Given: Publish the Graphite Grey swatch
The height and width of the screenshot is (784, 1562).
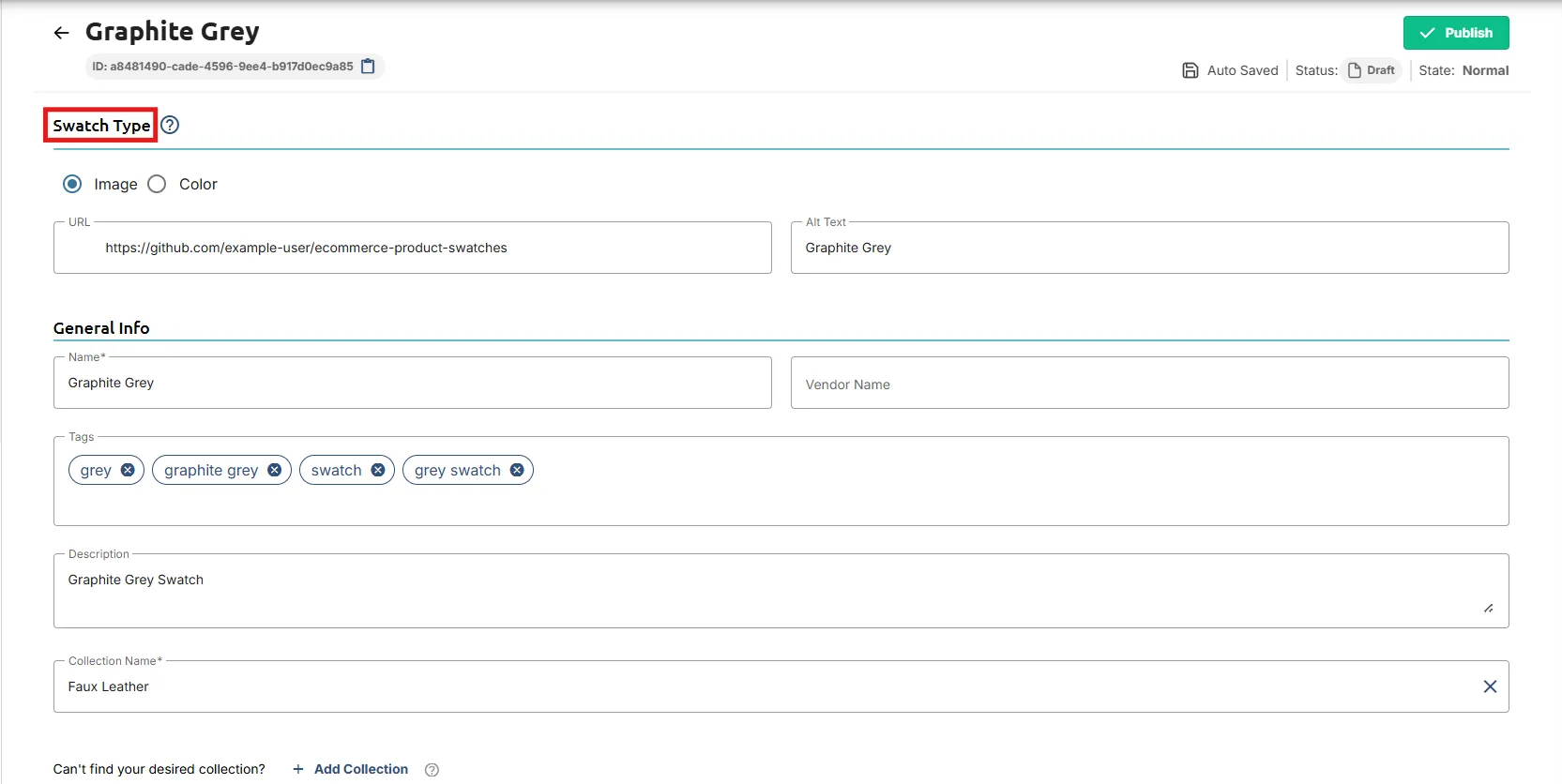Looking at the screenshot, I should pyautogui.click(x=1456, y=33).
